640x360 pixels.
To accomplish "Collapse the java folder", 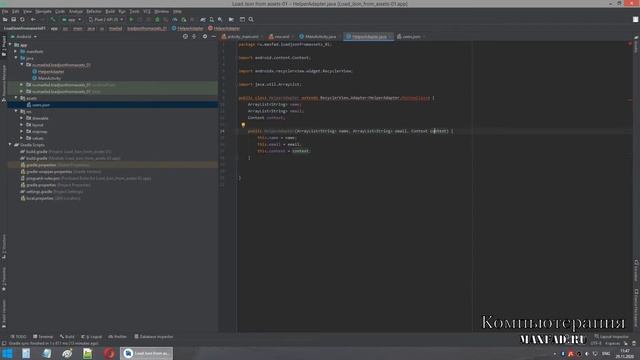I will 16,58.
